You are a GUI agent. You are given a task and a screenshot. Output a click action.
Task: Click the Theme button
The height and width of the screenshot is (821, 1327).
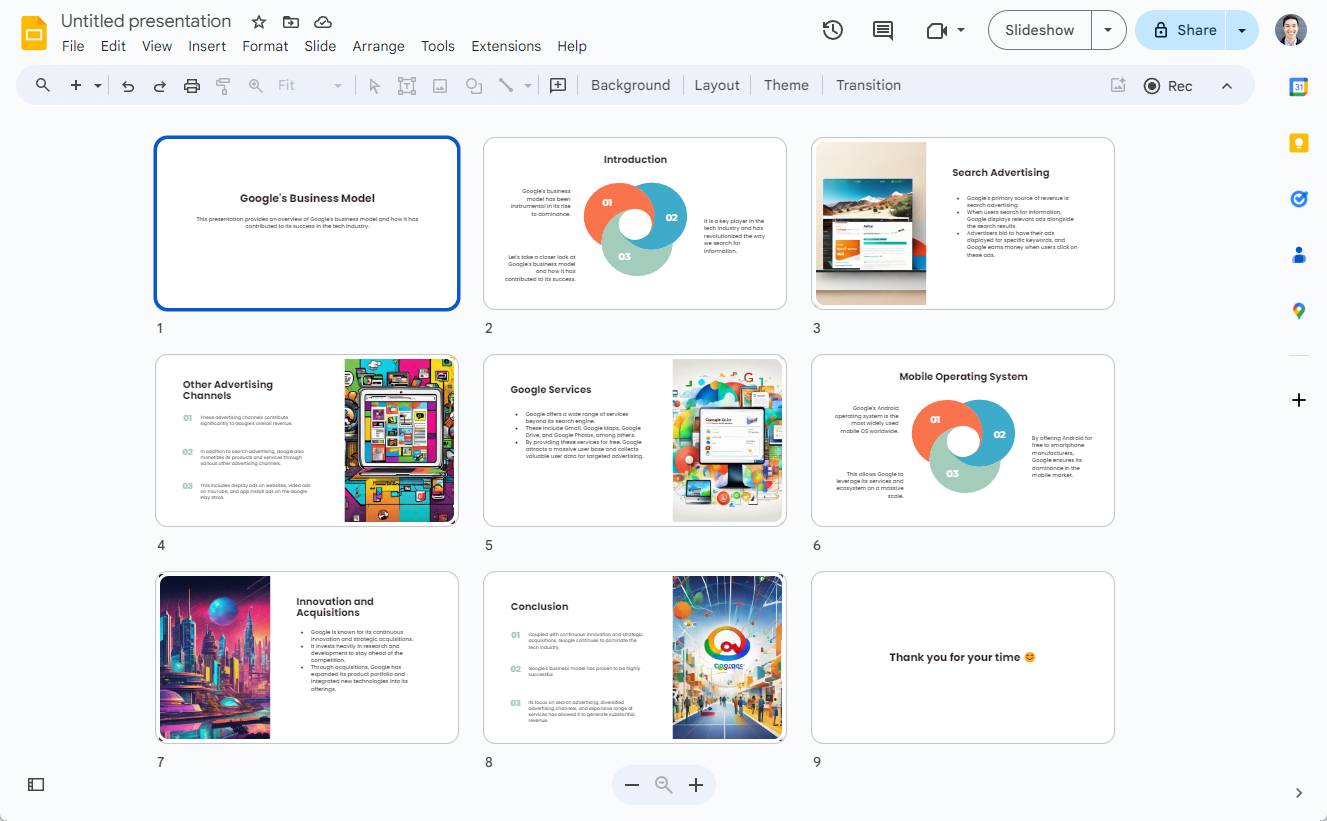[x=786, y=85]
